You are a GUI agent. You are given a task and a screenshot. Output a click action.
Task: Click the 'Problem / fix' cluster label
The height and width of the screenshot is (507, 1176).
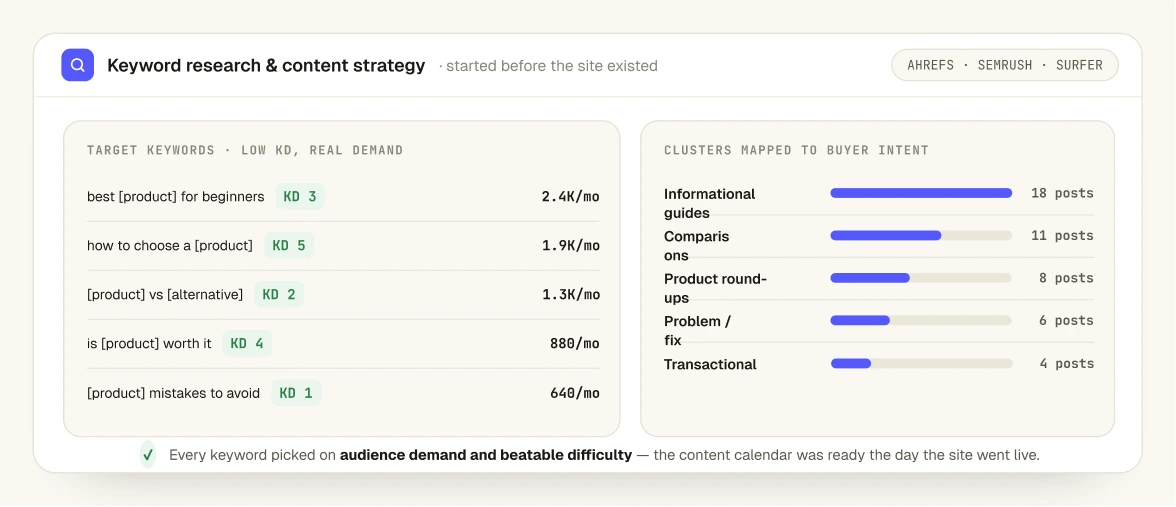pos(698,331)
